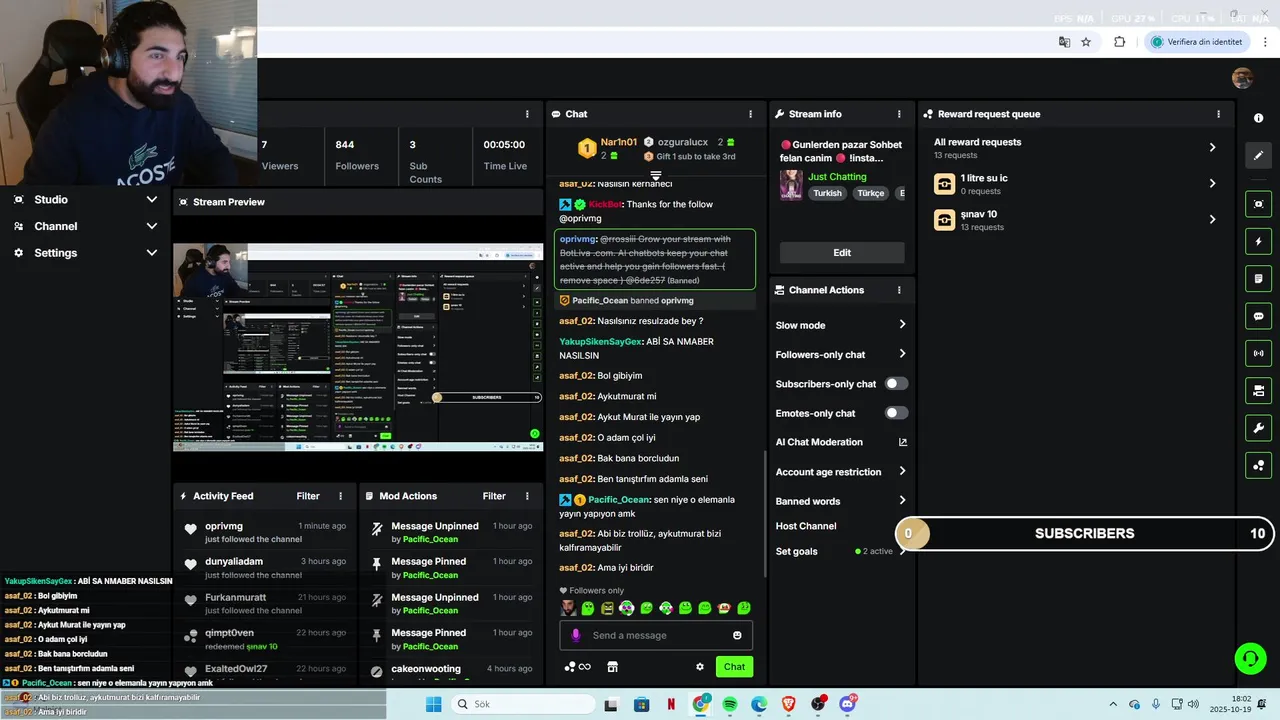The width and height of the screenshot is (1280, 720).
Task: Expand 'şınav 10' reward chevron
Action: point(1213,219)
